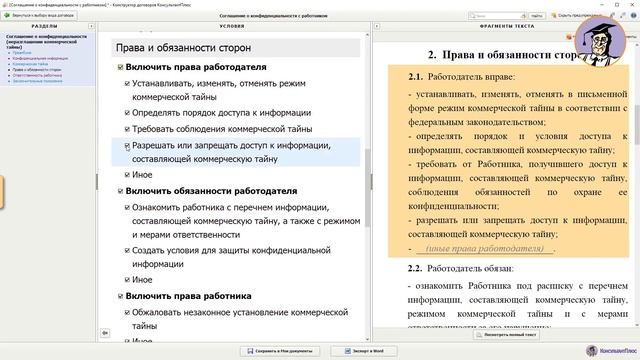Click the professor avatar at the top right
Image resolution: width=640 pixels, height=360 pixels.
[600, 41]
